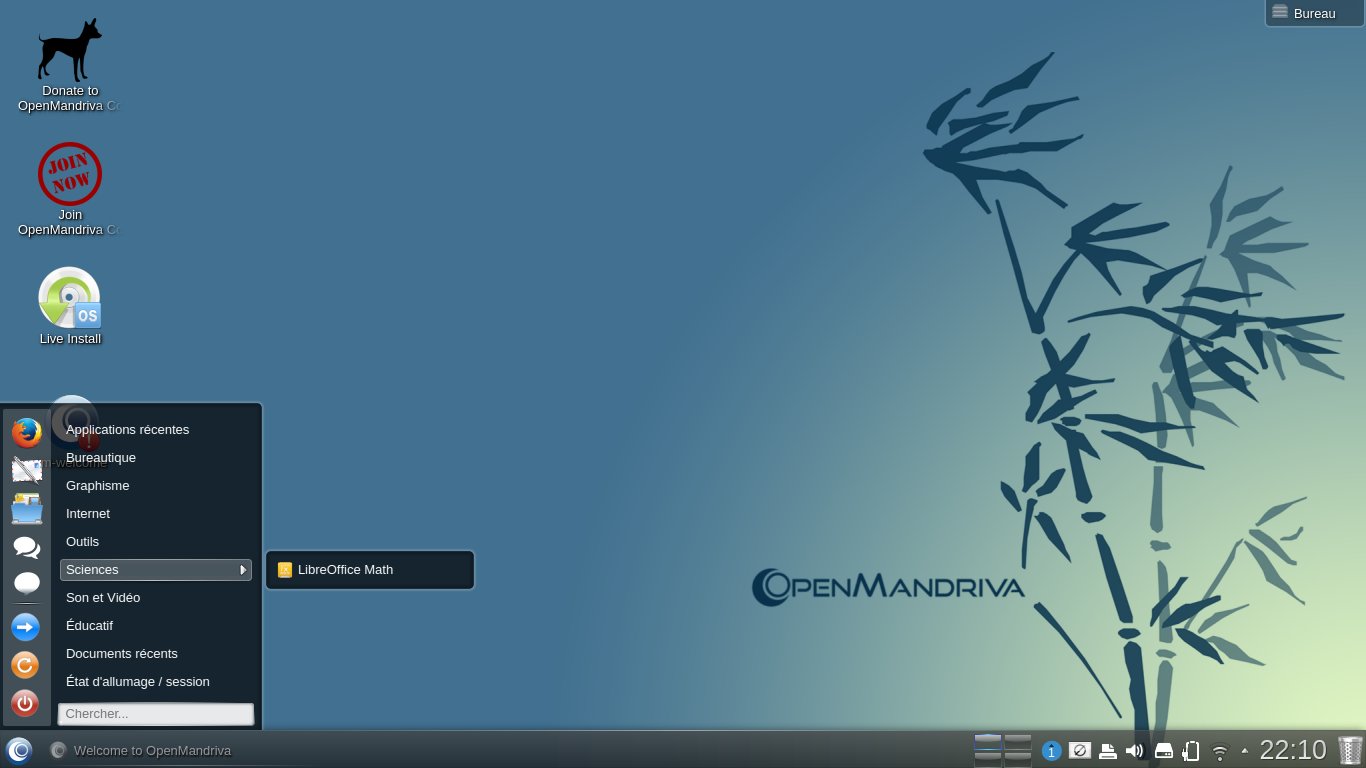Open the printer tray icon
The height and width of the screenshot is (768, 1366).
(x=1107, y=750)
